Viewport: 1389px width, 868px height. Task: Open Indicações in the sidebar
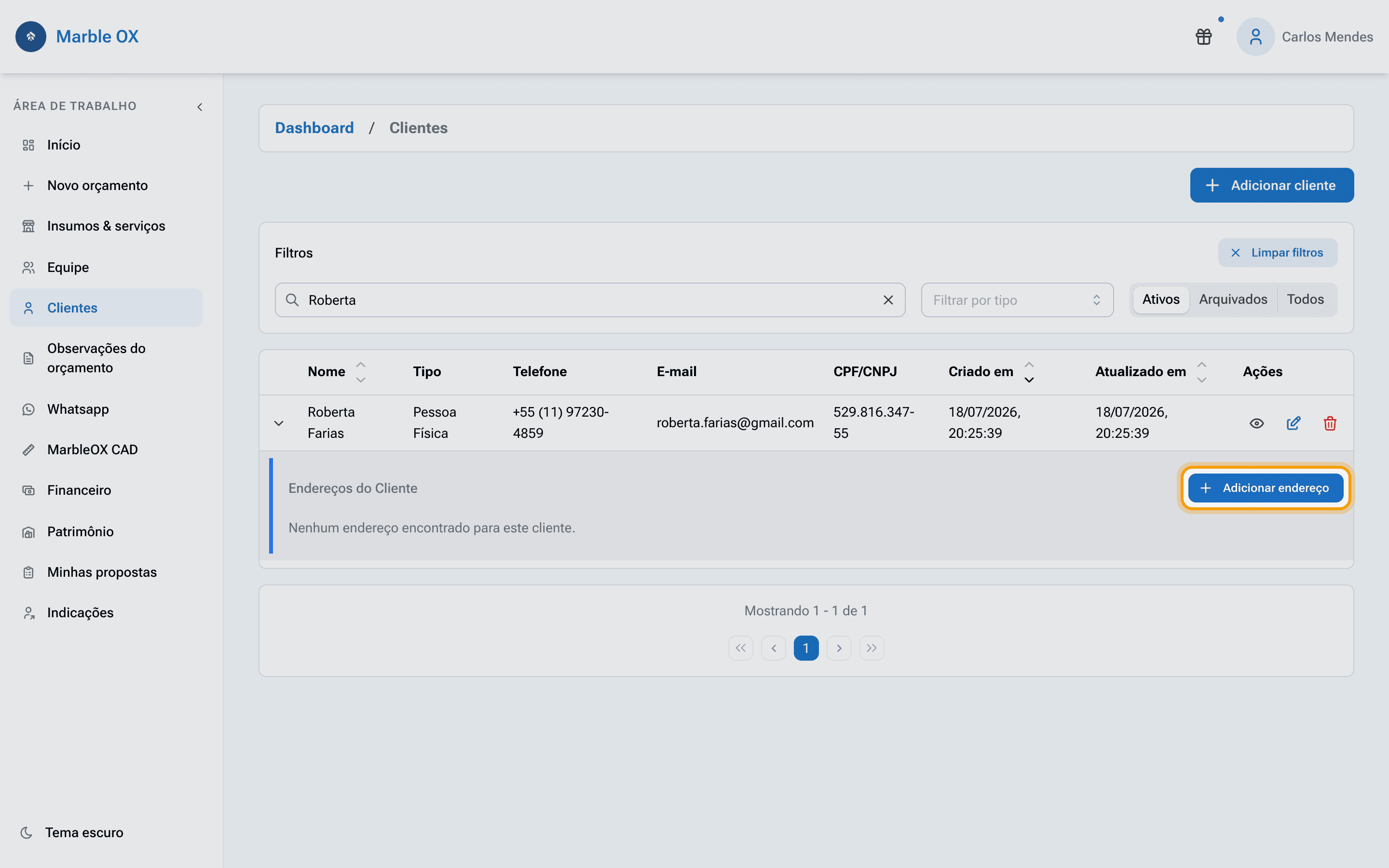[x=106, y=612]
